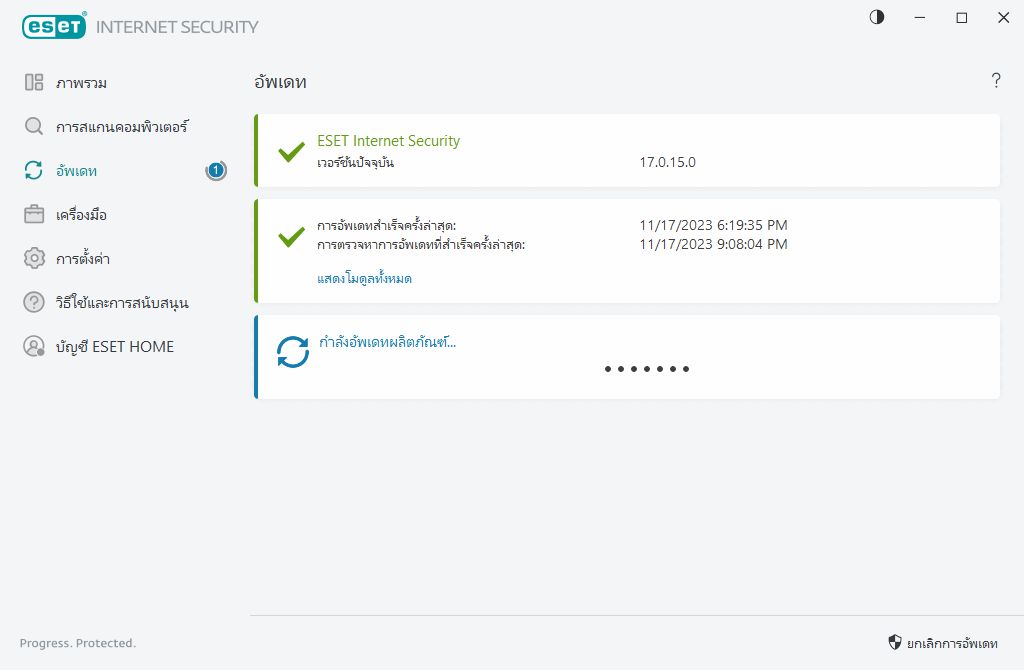Click the green checkmark beside version info
The width and height of the screenshot is (1024, 670).
pos(291,152)
